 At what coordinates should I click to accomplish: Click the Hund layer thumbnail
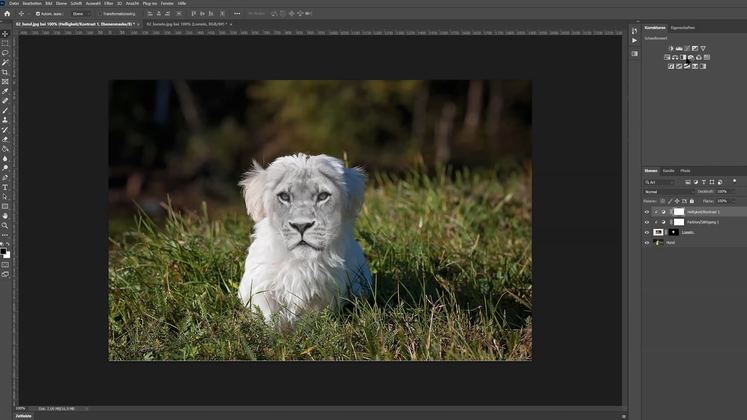(658, 242)
